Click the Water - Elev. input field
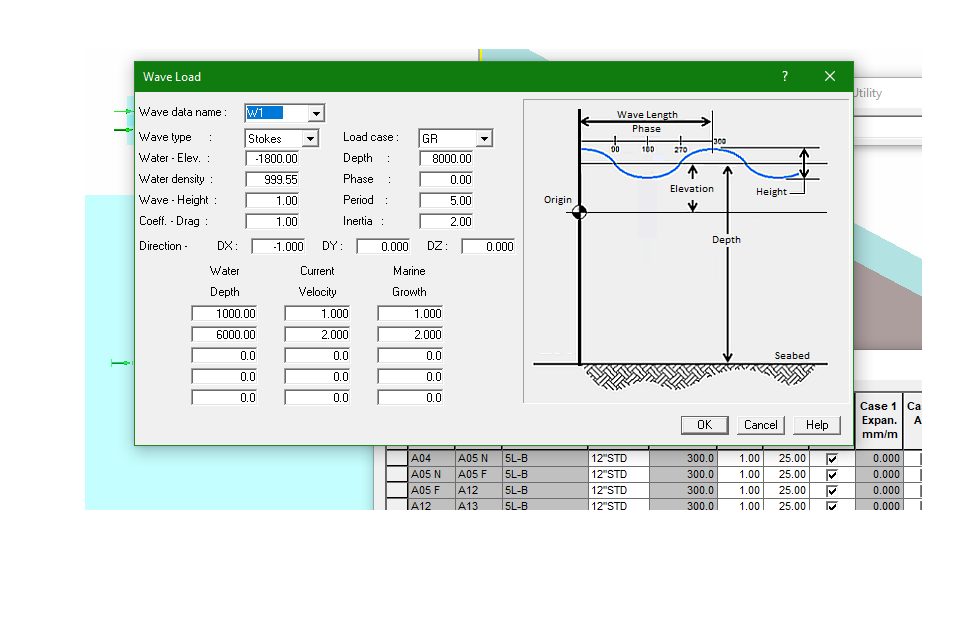This screenshot has height=640, width=978. tap(273, 159)
